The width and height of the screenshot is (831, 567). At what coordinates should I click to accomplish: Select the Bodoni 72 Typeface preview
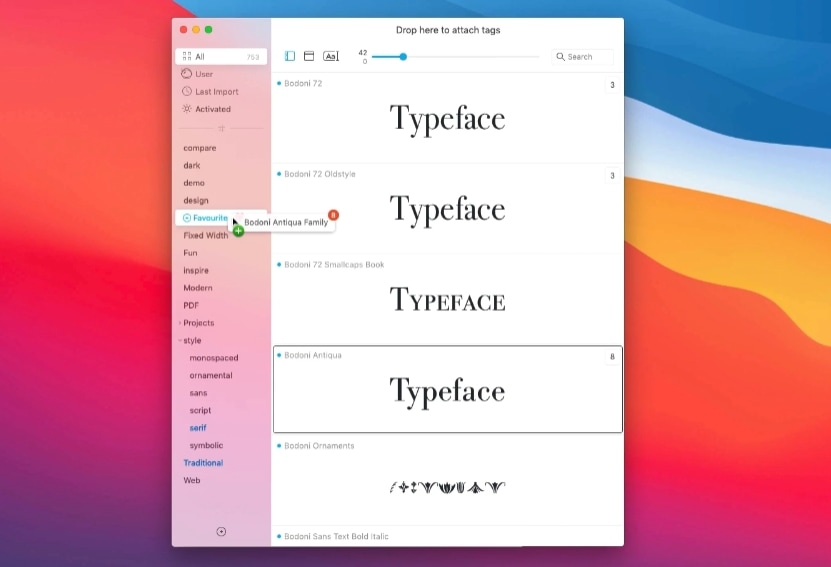447,119
